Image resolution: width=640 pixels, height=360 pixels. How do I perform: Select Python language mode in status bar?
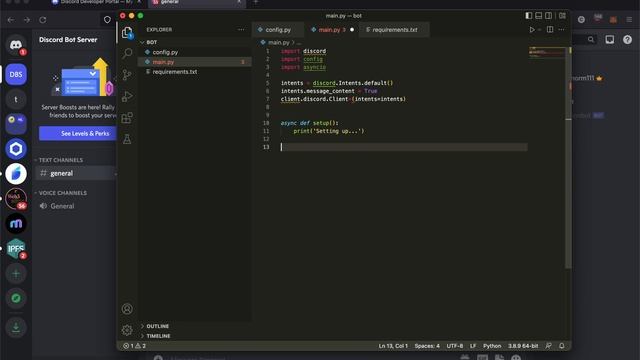click(492, 346)
